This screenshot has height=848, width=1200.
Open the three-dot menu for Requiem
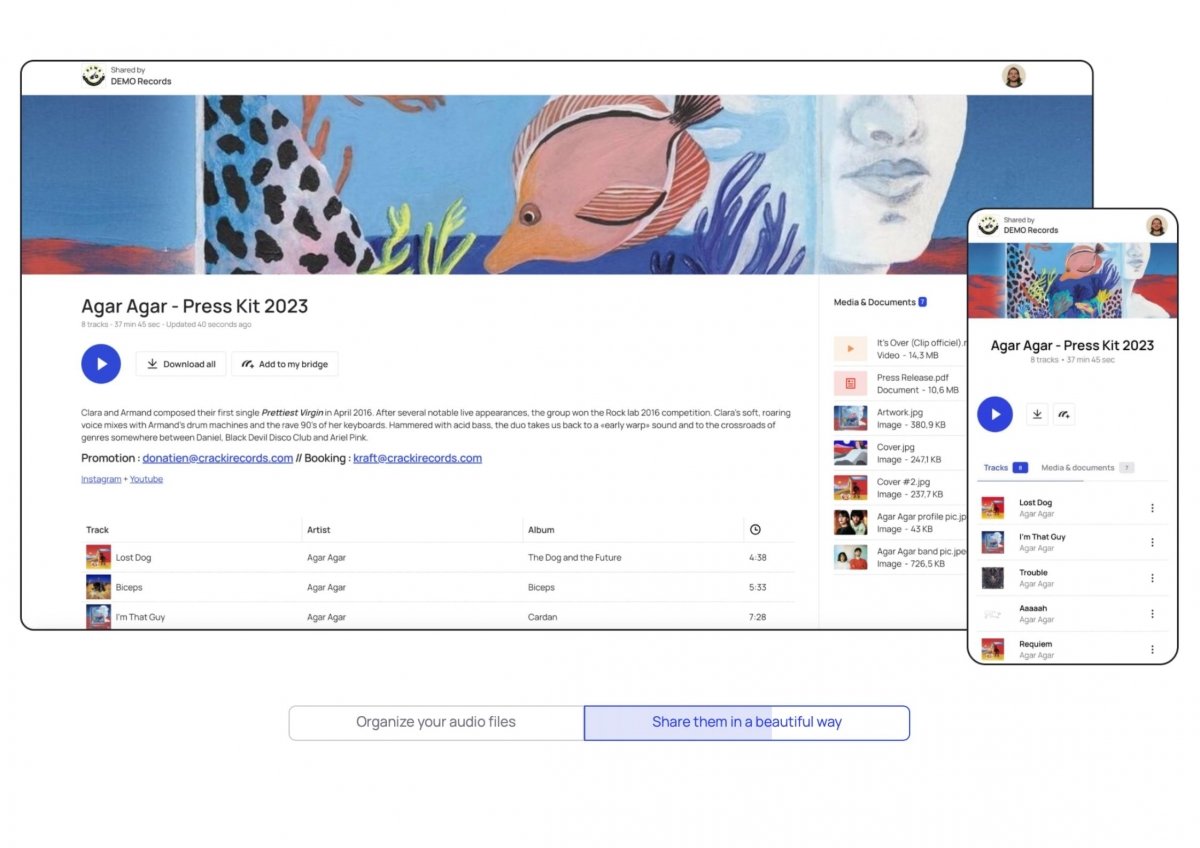coord(1152,649)
